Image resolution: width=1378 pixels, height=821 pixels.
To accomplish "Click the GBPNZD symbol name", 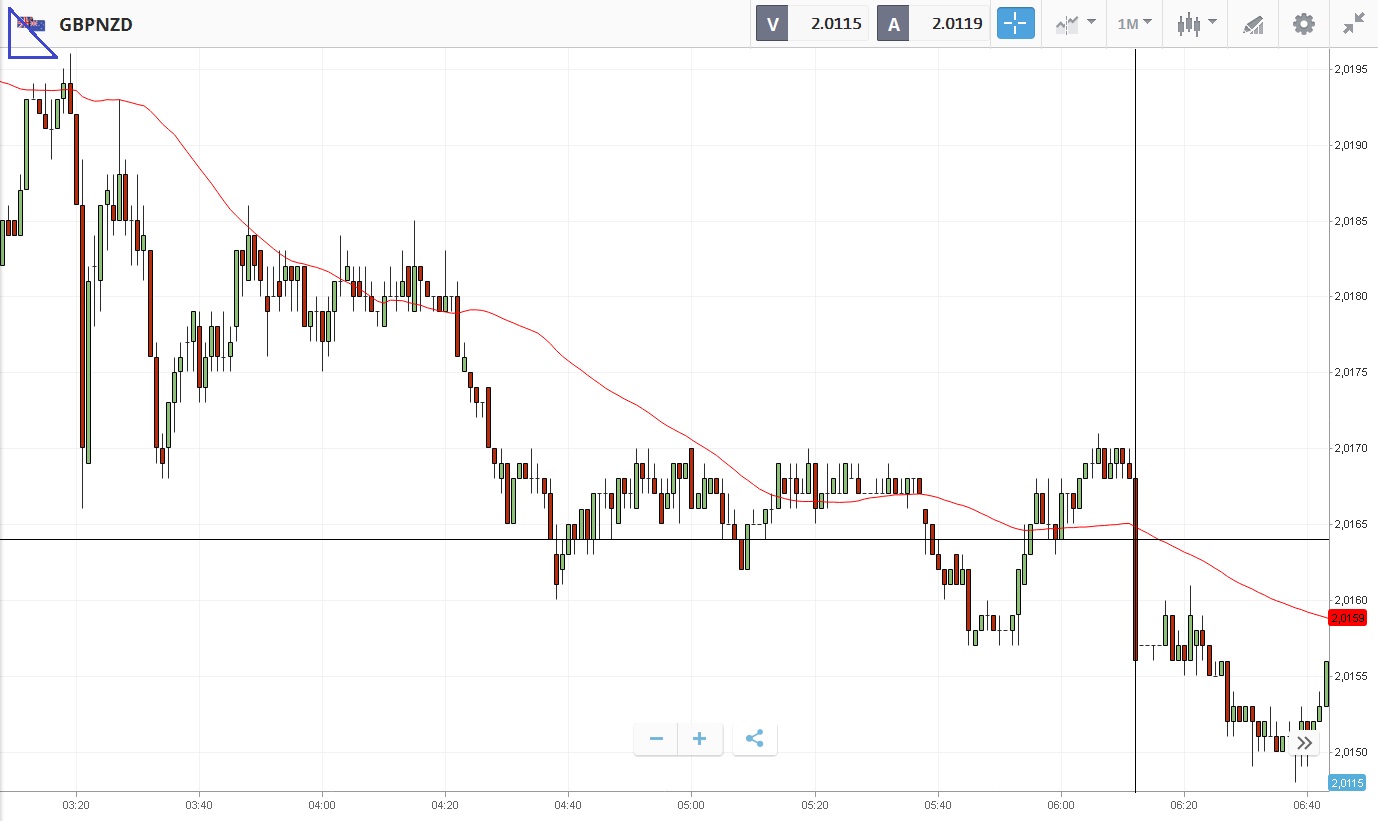I will coord(96,24).
